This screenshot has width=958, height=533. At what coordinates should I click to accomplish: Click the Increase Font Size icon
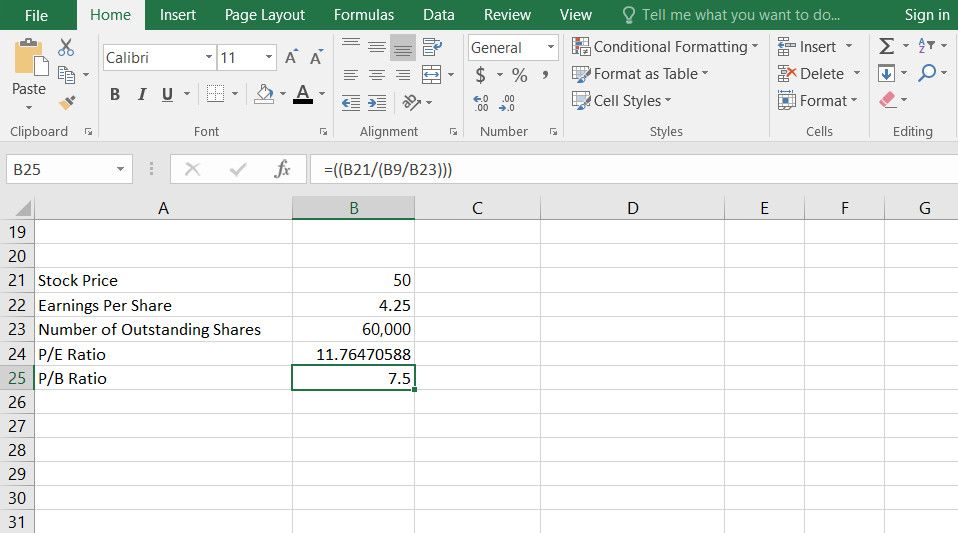click(x=291, y=58)
